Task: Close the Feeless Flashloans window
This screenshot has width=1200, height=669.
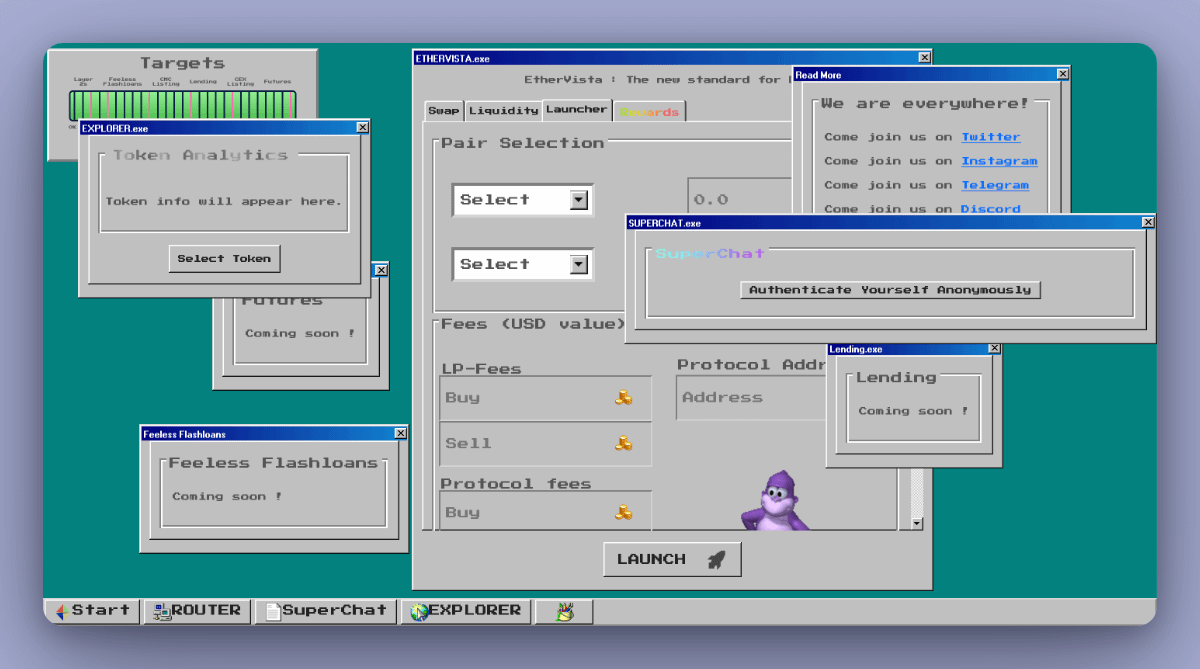Action: pos(400,433)
